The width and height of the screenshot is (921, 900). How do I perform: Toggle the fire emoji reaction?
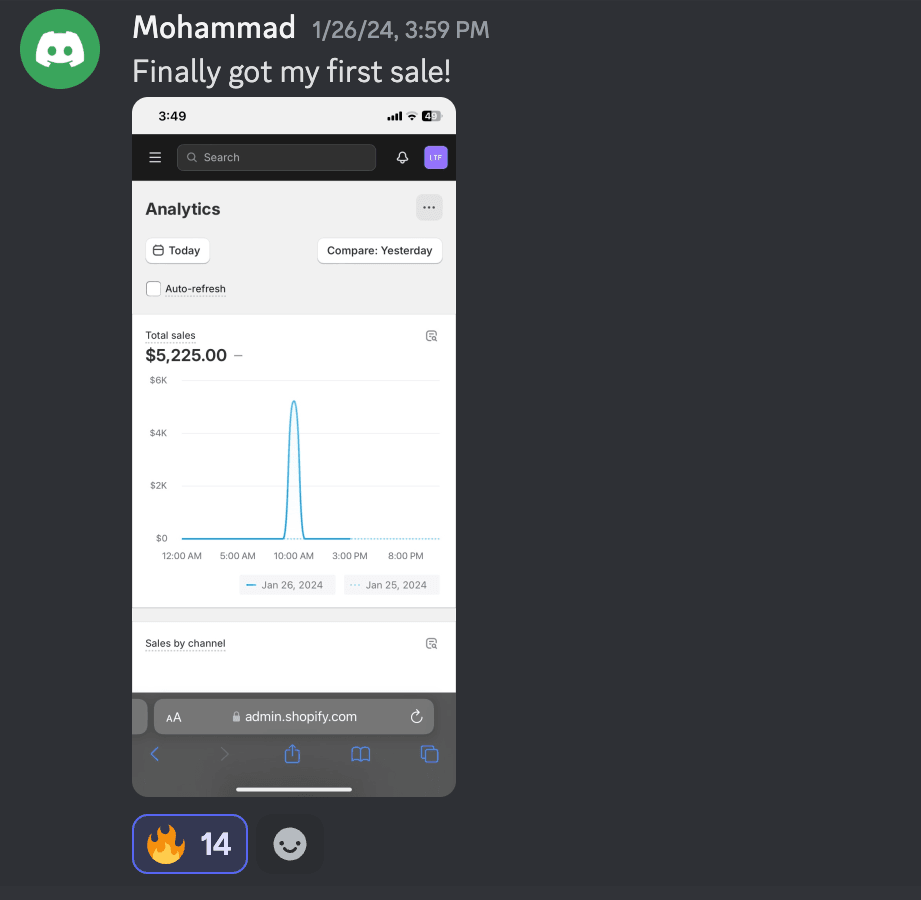190,844
